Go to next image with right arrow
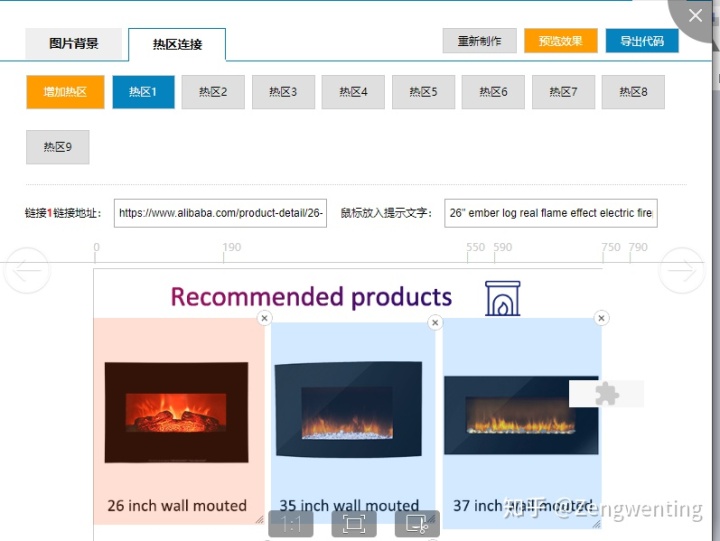The image size is (720, 541). click(681, 270)
